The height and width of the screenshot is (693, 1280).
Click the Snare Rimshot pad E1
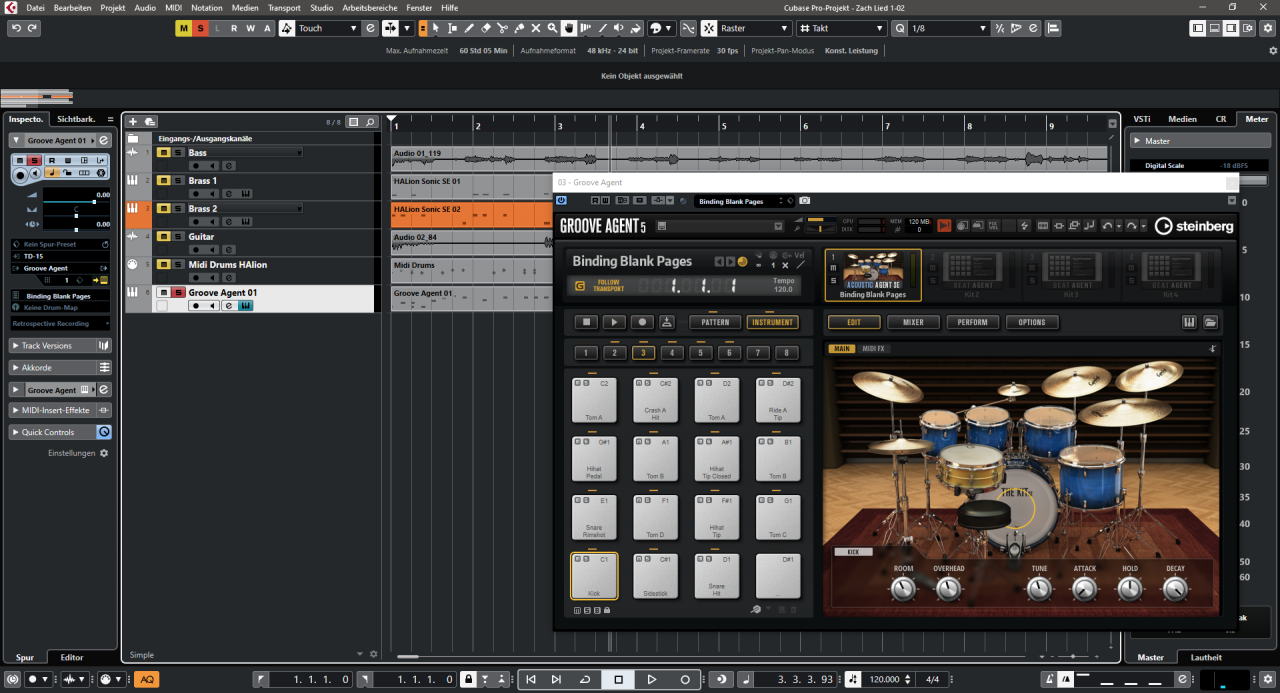coord(594,517)
